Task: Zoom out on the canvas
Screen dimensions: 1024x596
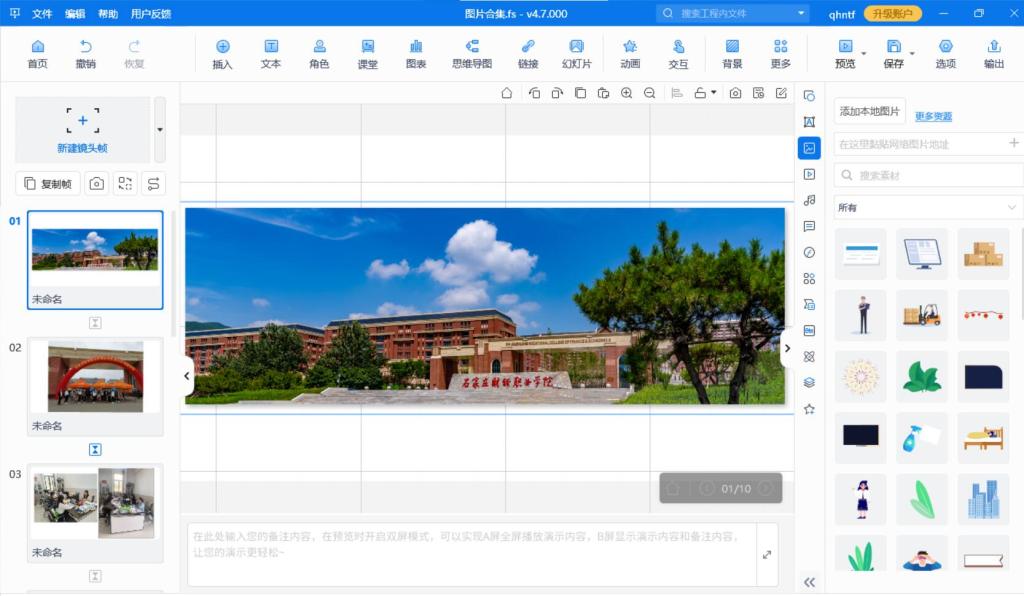Action: point(649,93)
